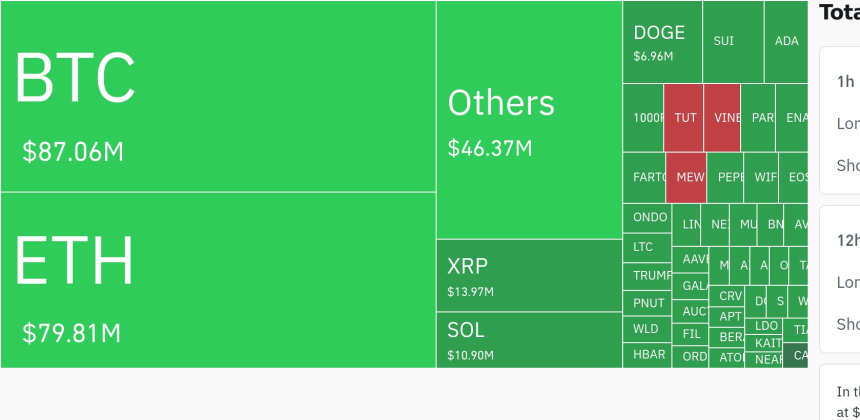Select the ONDO tile
The height and width of the screenshot is (420, 860).
coord(647,217)
